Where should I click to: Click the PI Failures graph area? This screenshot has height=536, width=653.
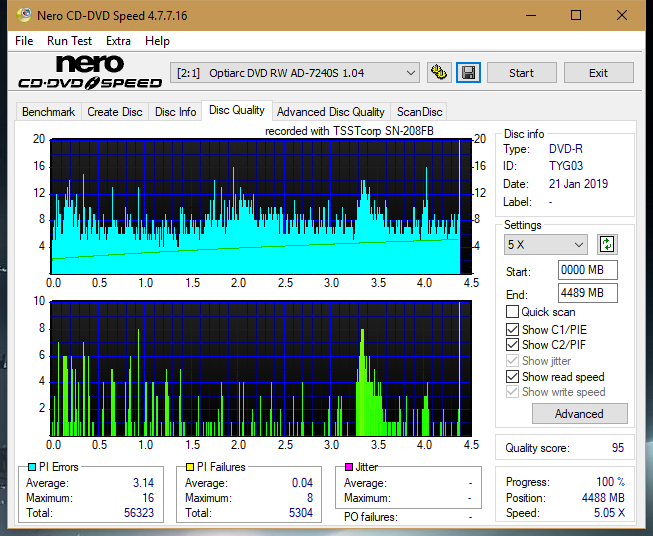point(261,368)
